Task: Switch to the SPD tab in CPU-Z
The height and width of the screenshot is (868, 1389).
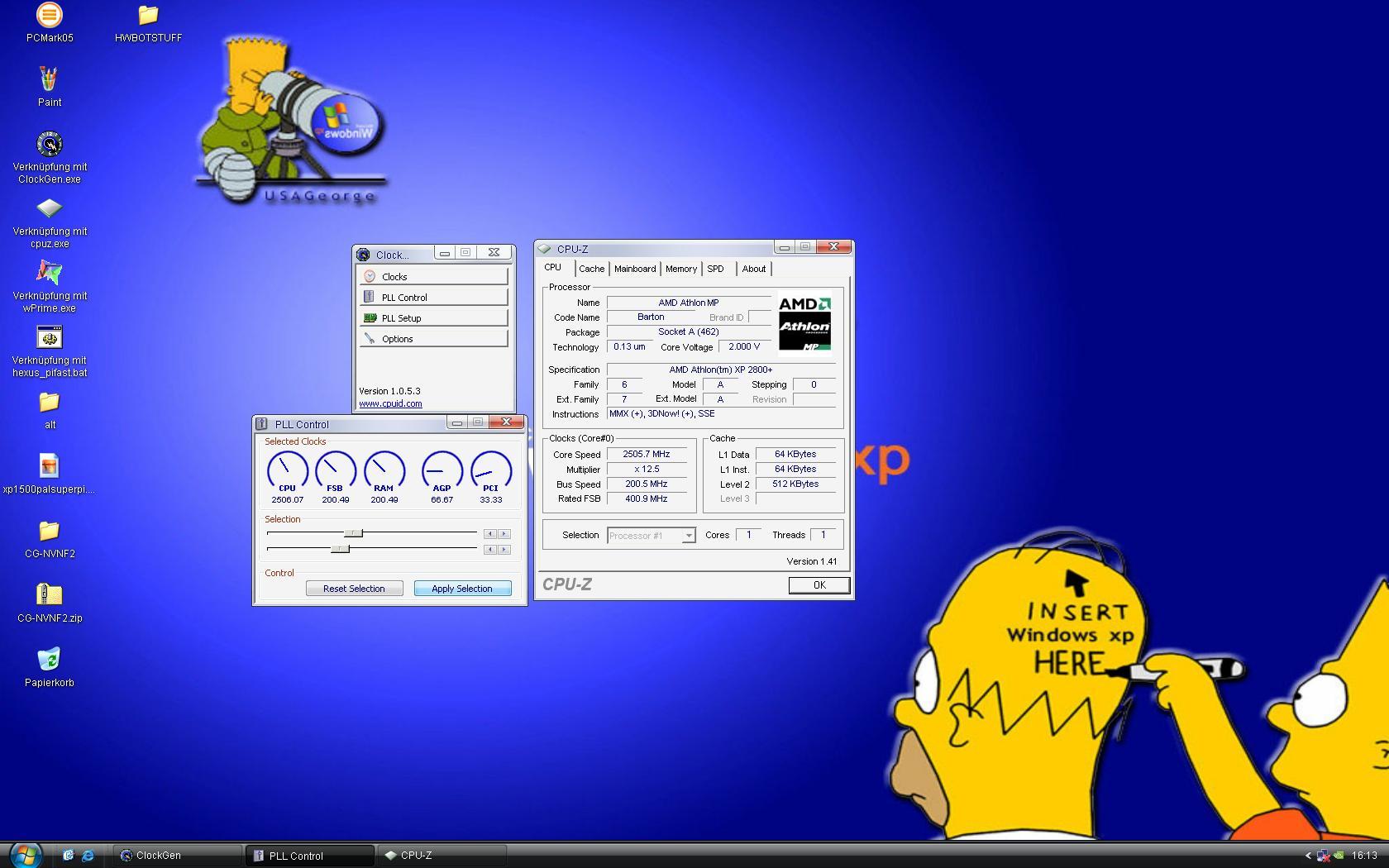Action: (x=716, y=269)
